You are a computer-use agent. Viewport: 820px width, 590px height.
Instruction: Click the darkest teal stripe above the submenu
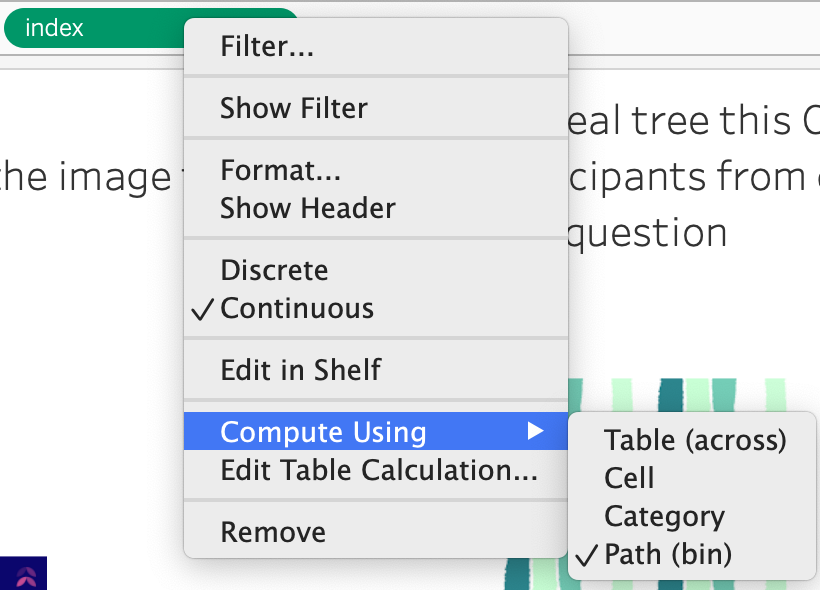(x=670, y=394)
